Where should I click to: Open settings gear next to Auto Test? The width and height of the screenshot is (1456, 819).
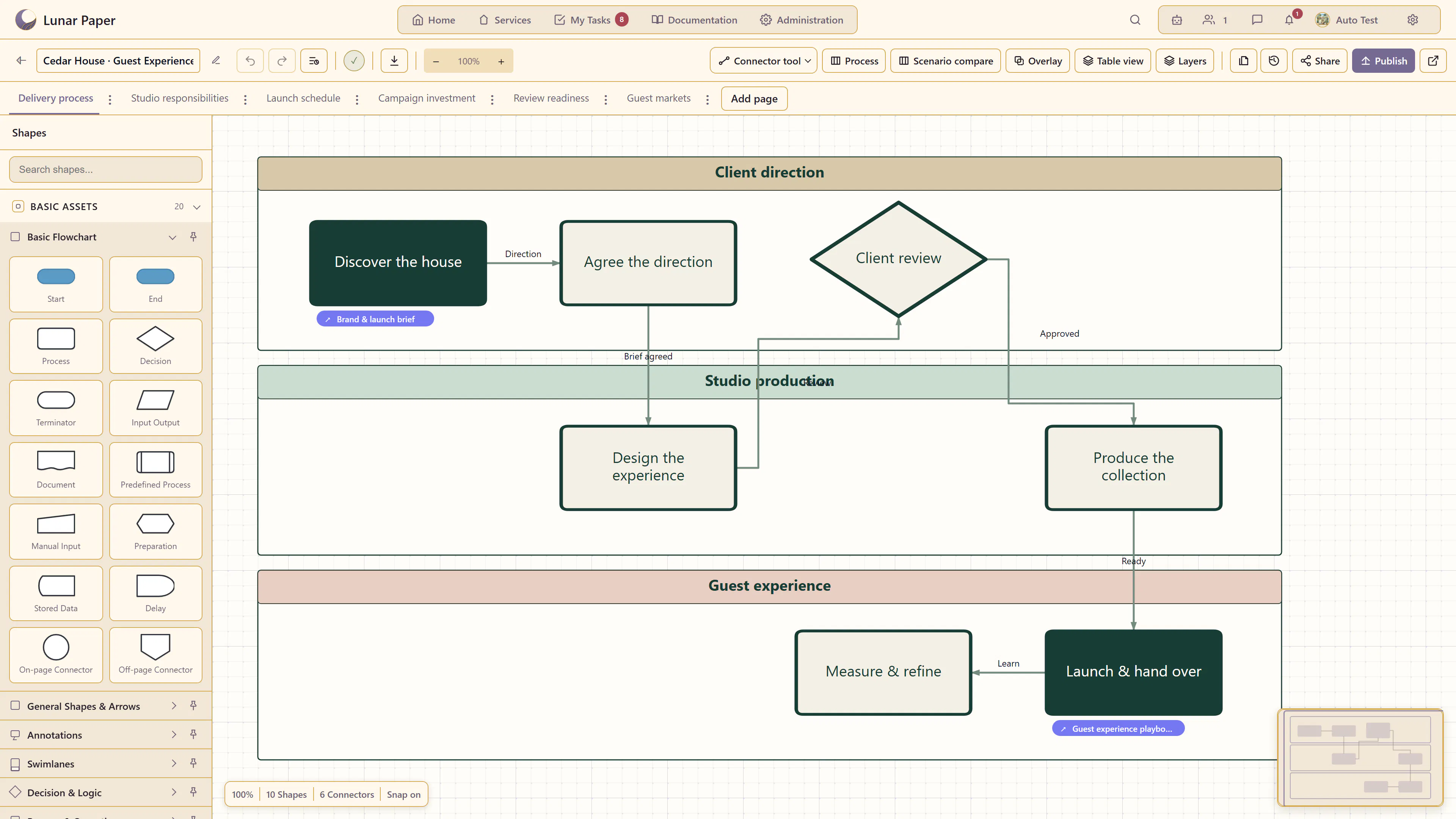click(1412, 20)
